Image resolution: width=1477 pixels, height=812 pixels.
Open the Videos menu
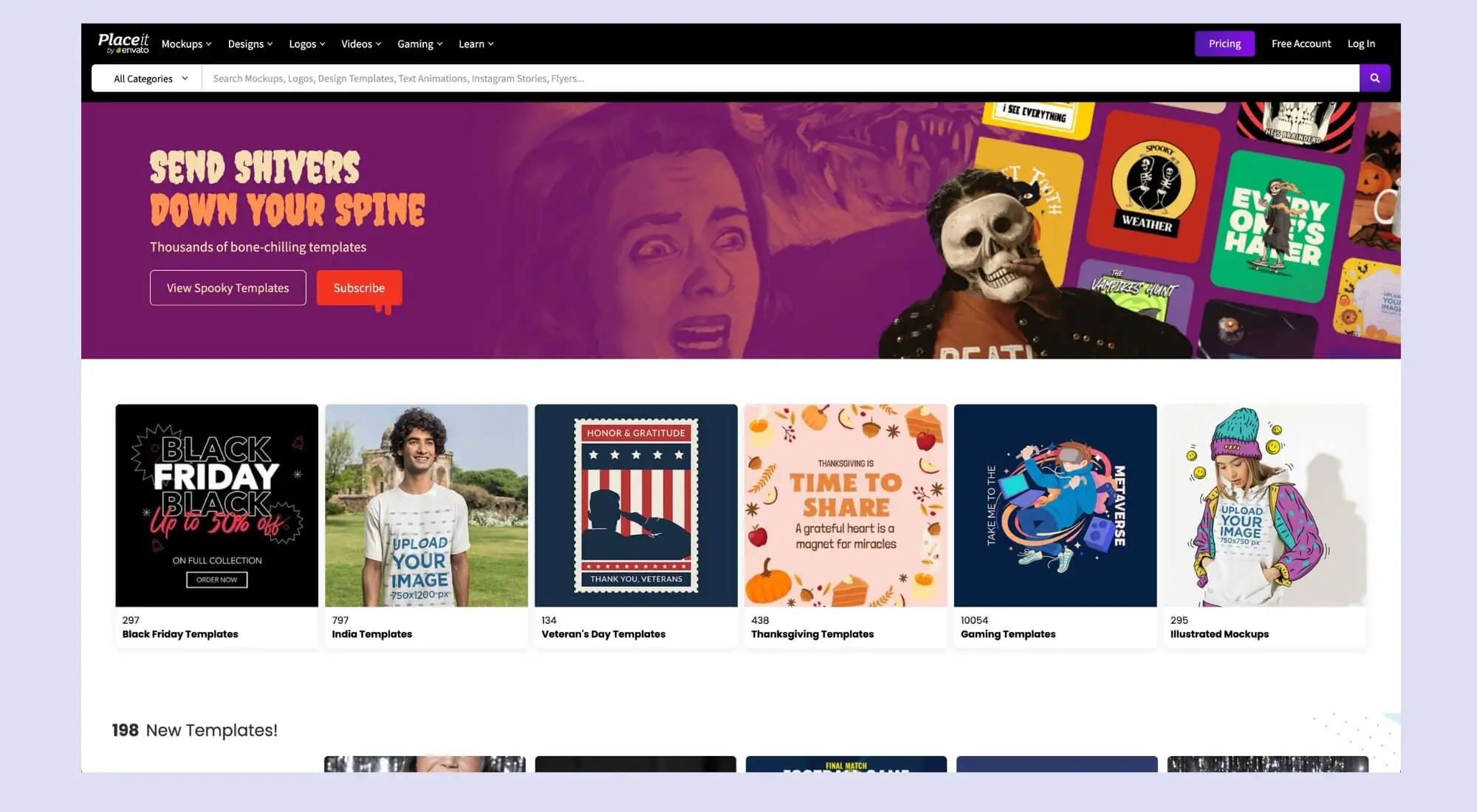(x=361, y=44)
